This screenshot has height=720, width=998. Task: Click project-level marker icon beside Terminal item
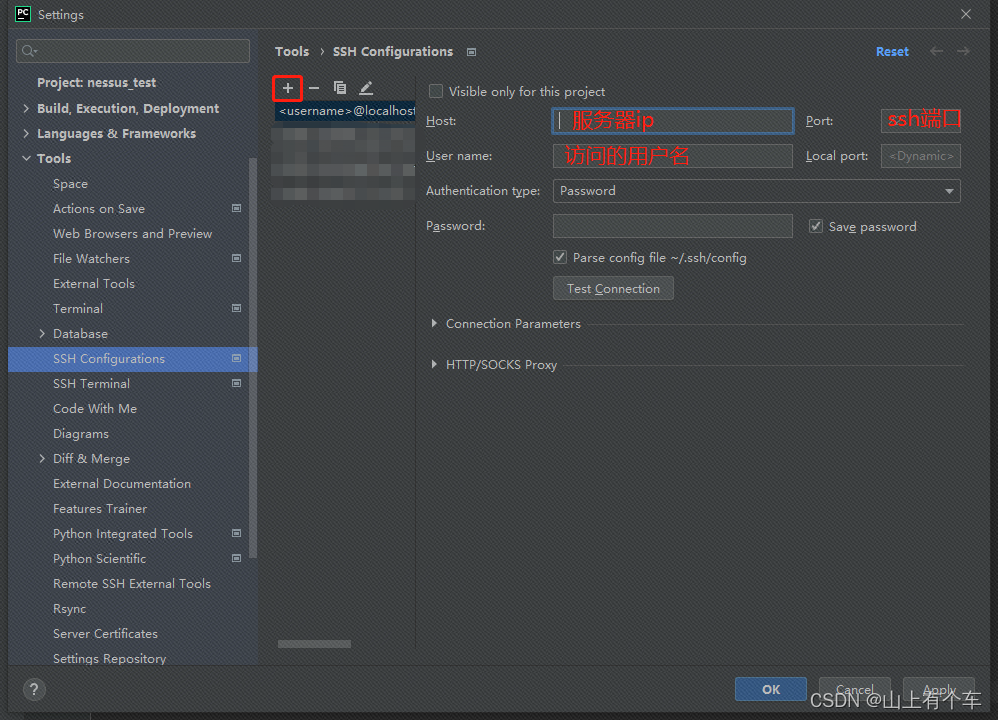(x=237, y=308)
